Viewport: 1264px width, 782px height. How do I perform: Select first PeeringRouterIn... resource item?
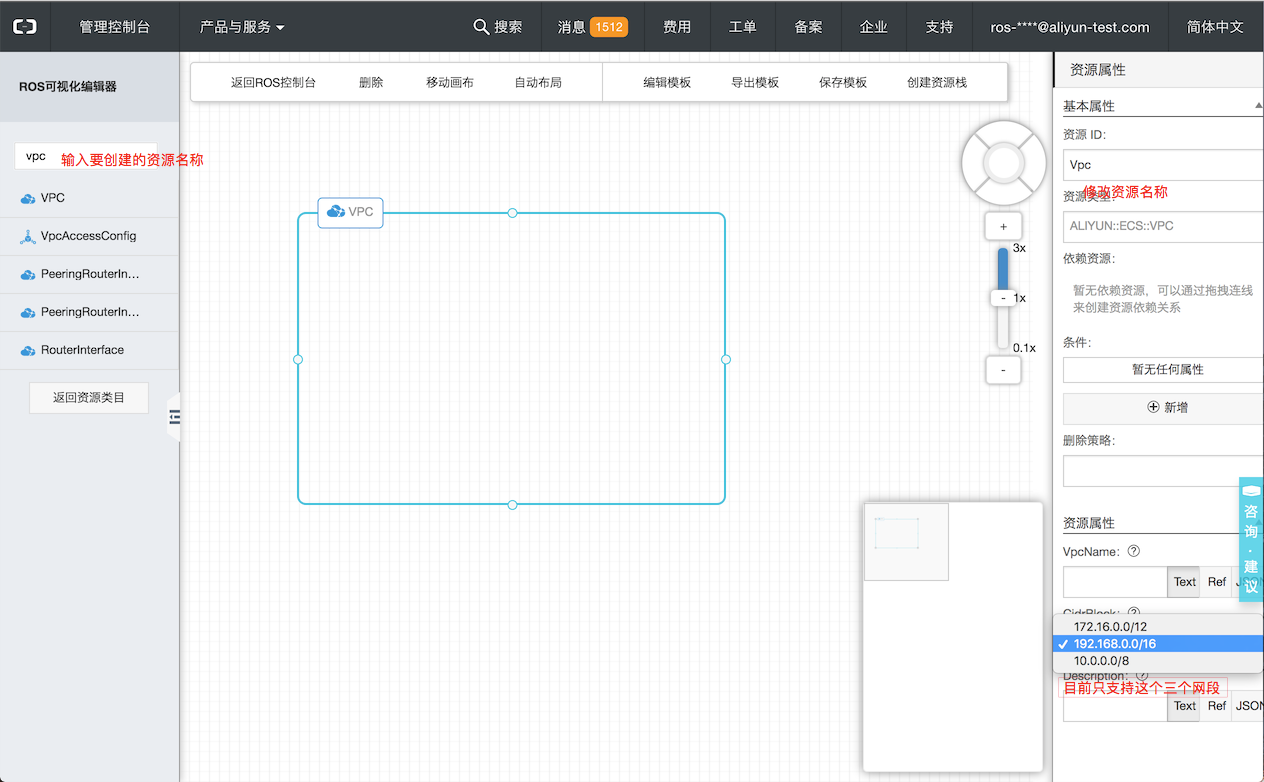(x=89, y=274)
